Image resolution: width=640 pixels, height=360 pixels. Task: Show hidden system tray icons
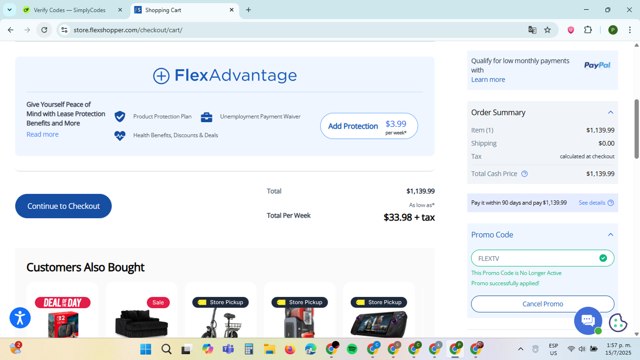pos(520,349)
